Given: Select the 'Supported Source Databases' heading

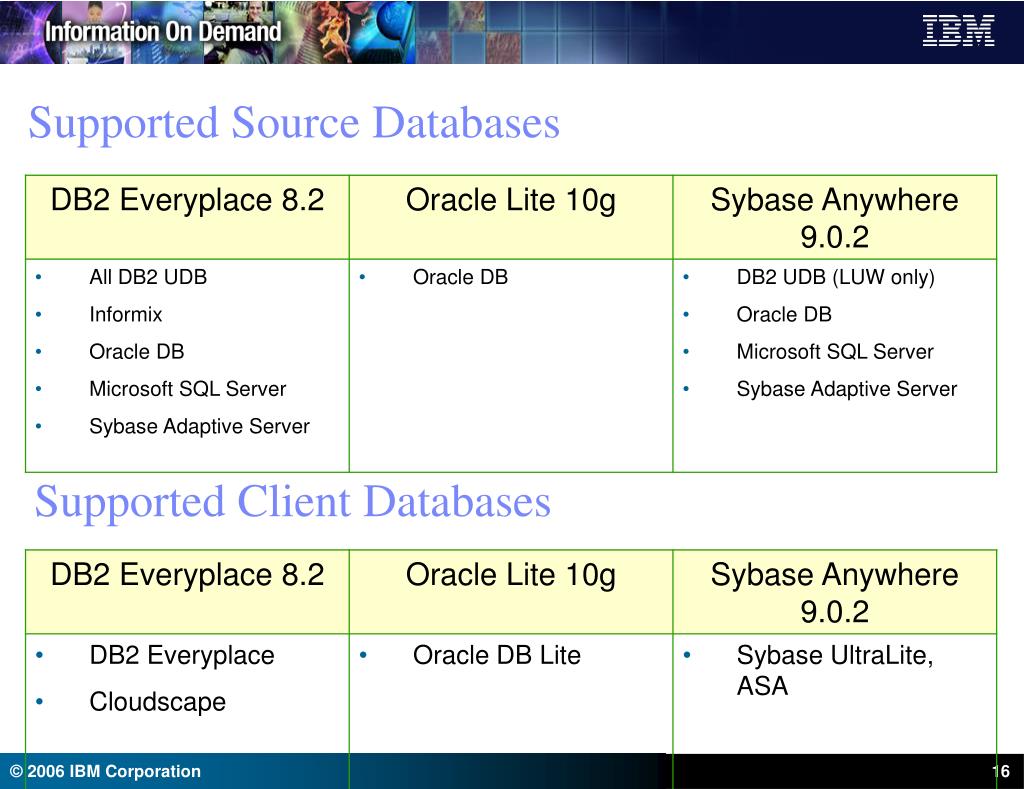Looking at the screenshot, I should 294,123.
